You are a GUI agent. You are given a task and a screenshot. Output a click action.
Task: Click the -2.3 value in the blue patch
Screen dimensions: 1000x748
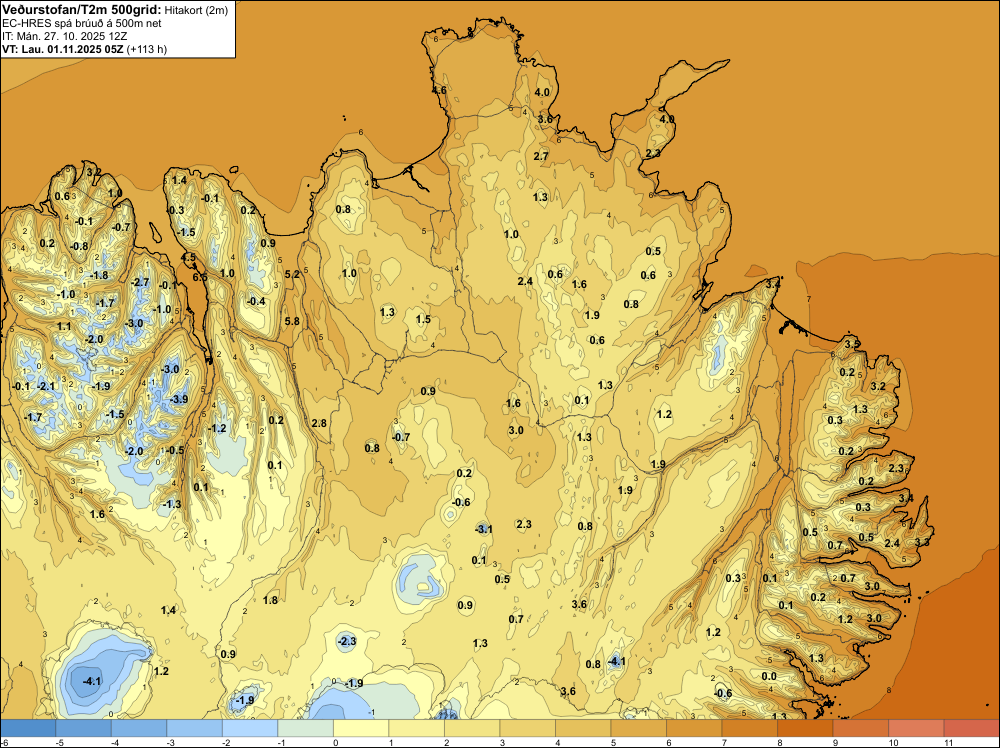pos(346,641)
